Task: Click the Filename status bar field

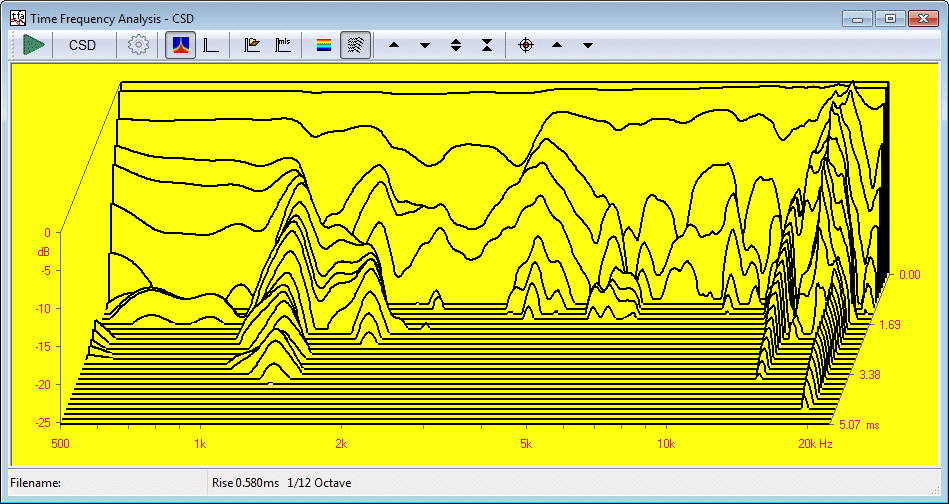Action: pyautogui.click(x=107, y=483)
